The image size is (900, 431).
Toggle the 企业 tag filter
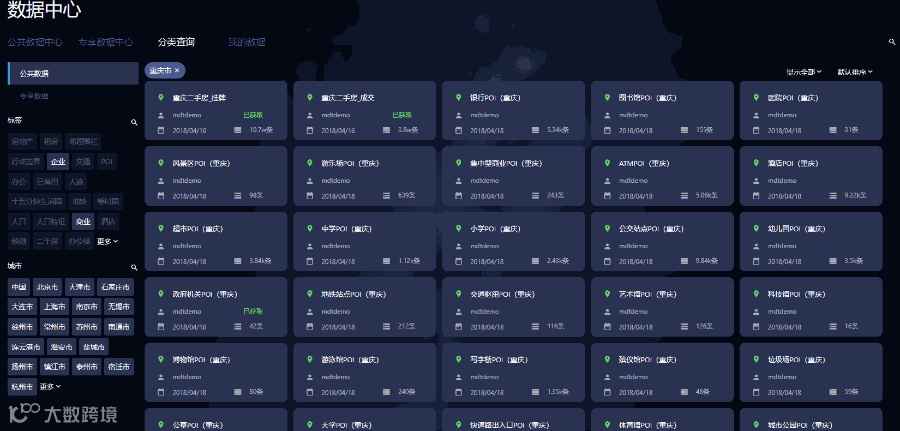click(58, 162)
